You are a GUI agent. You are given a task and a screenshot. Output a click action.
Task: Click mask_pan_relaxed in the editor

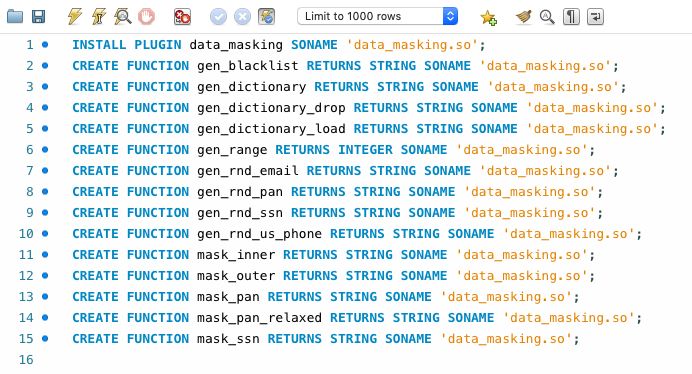(x=260, y=318)
